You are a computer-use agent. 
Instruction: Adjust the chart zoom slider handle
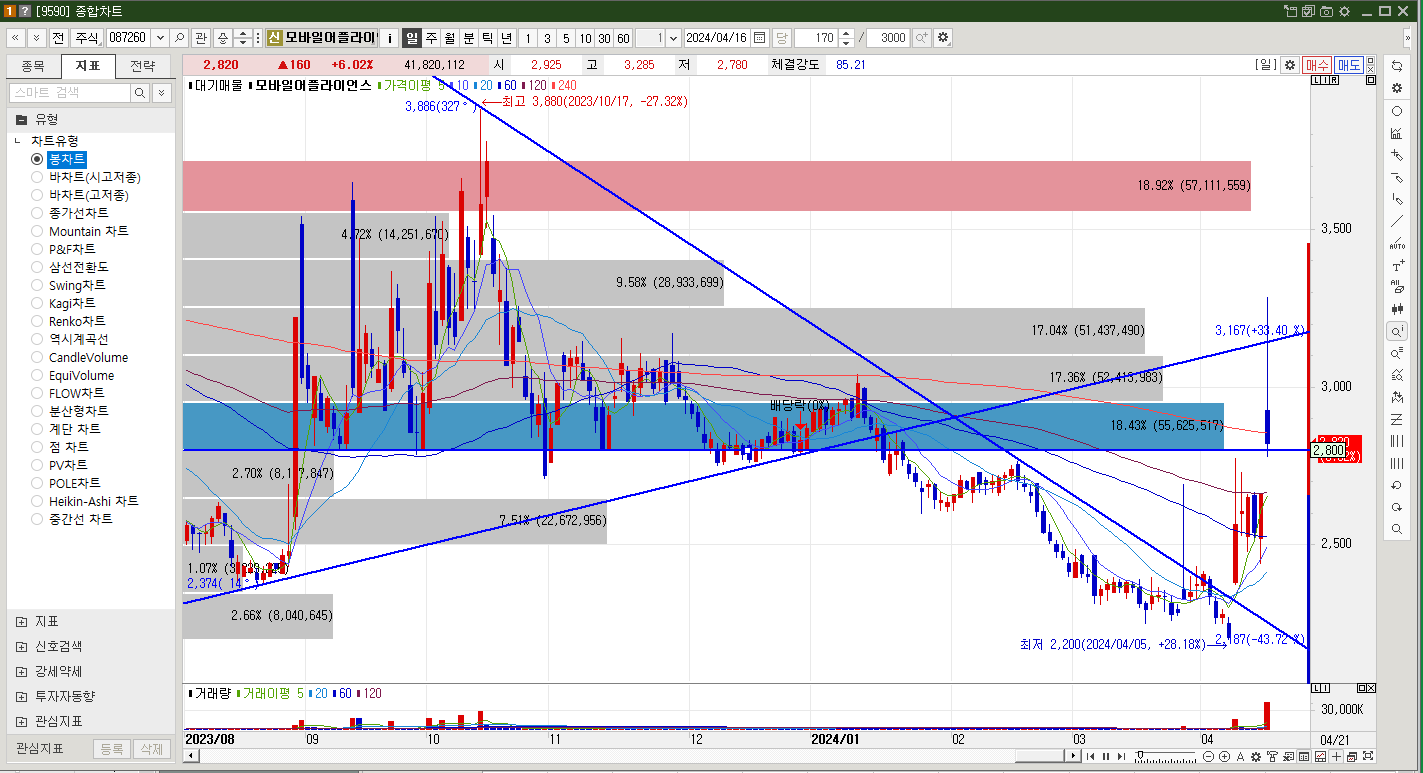pos(1140,755)
